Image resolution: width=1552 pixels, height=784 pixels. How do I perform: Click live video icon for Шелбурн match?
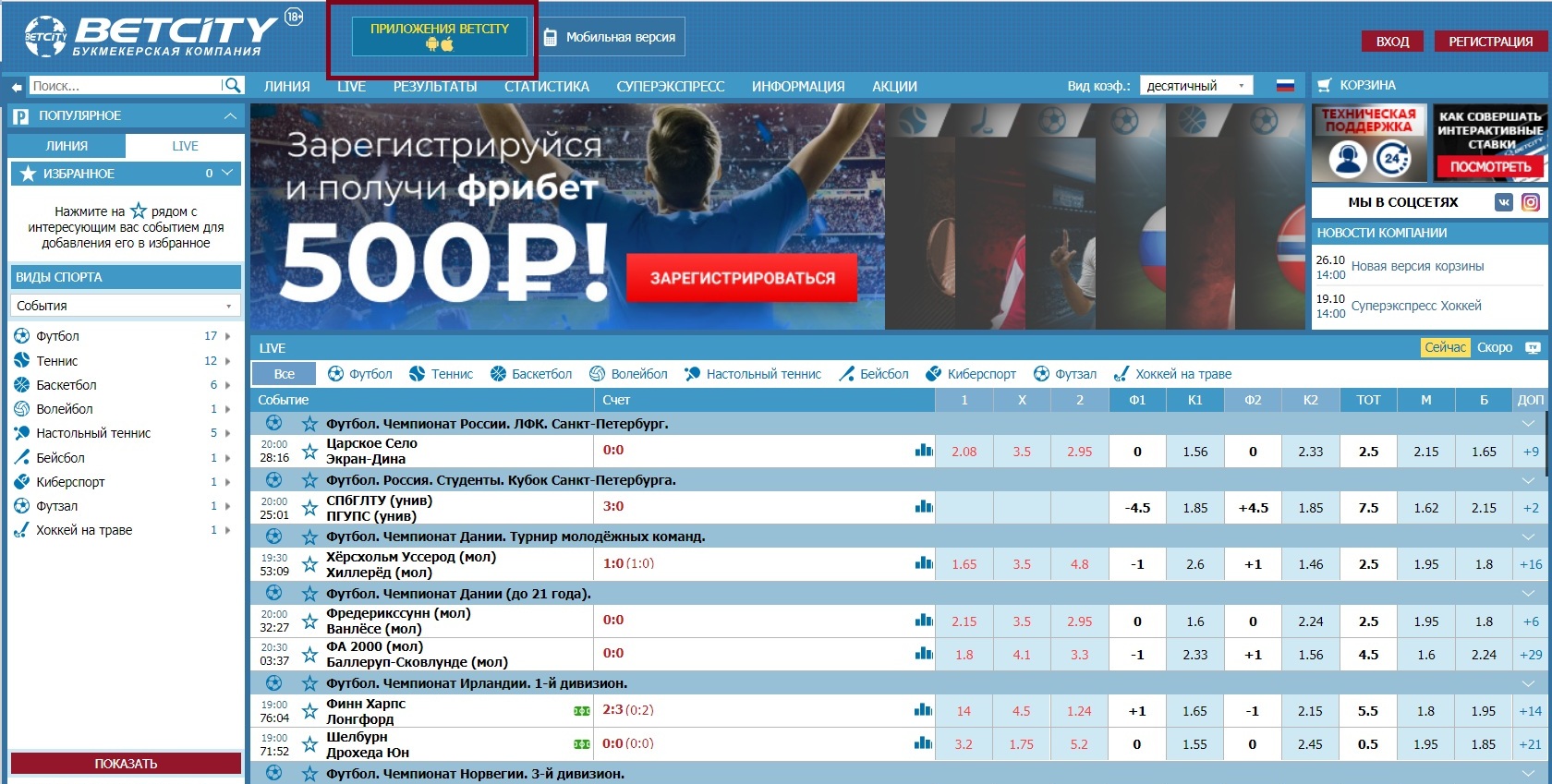click(582, 744)
